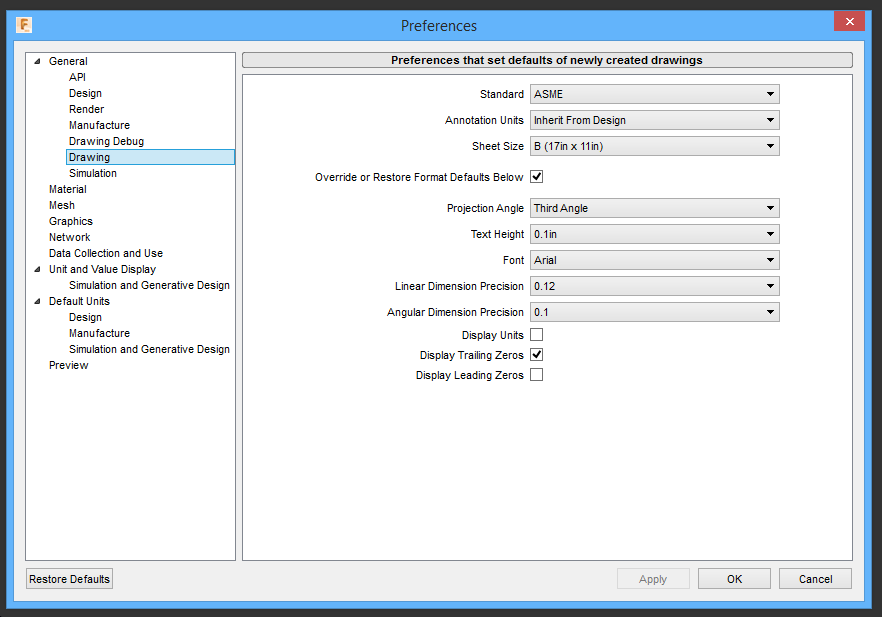Collapse the Unit and Value Display triangle
The image size is (882, 617).
coord(38,269)
